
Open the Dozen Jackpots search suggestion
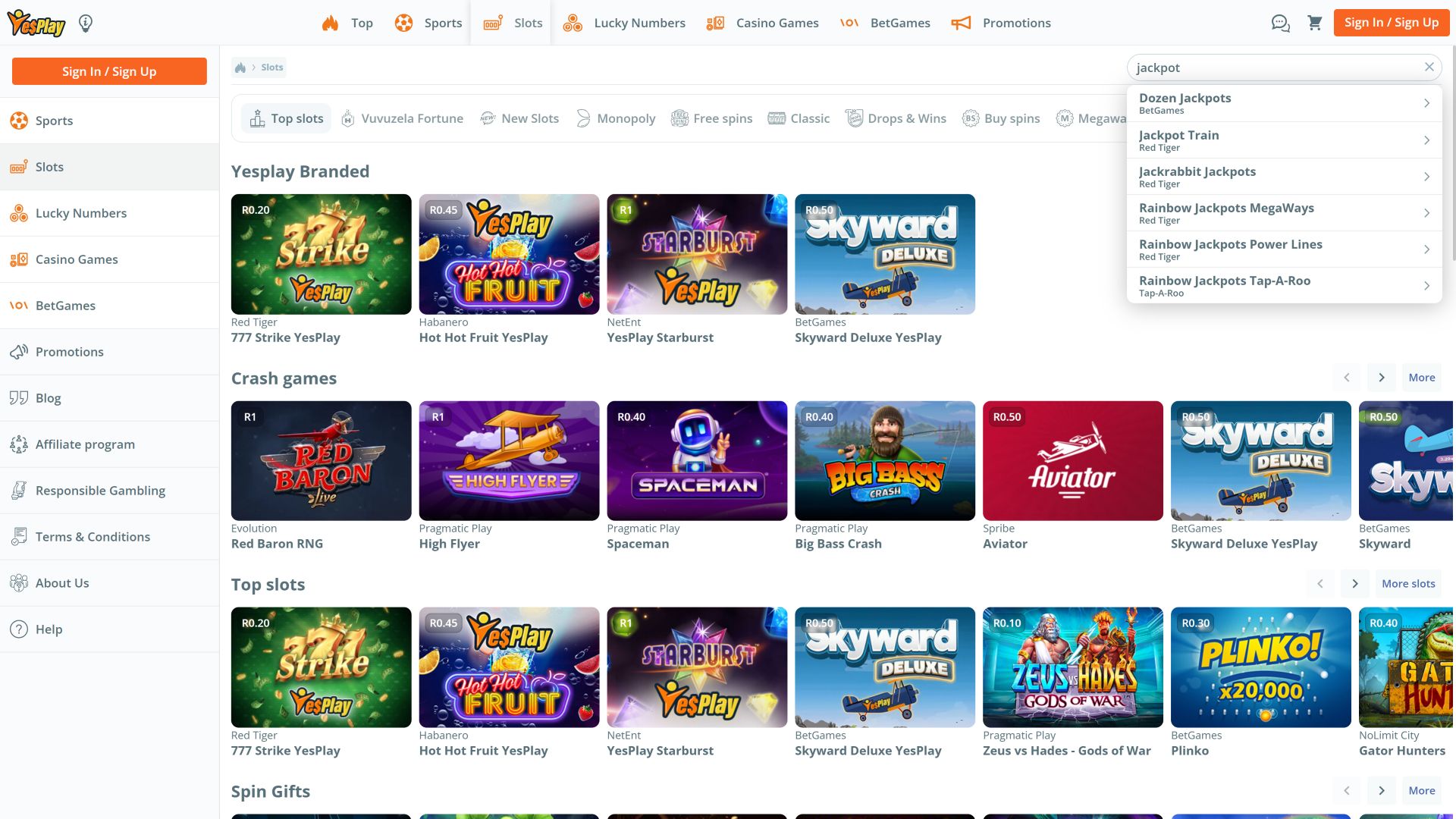point(1284,103)
